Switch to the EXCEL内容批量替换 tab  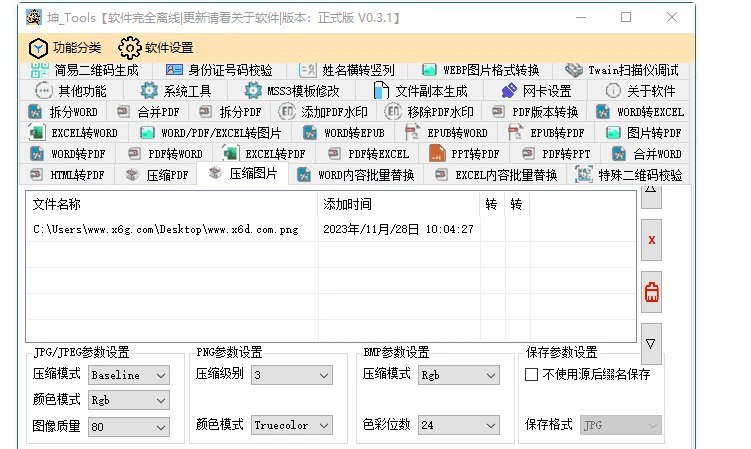pyautogui.click(x=496, y=175)
